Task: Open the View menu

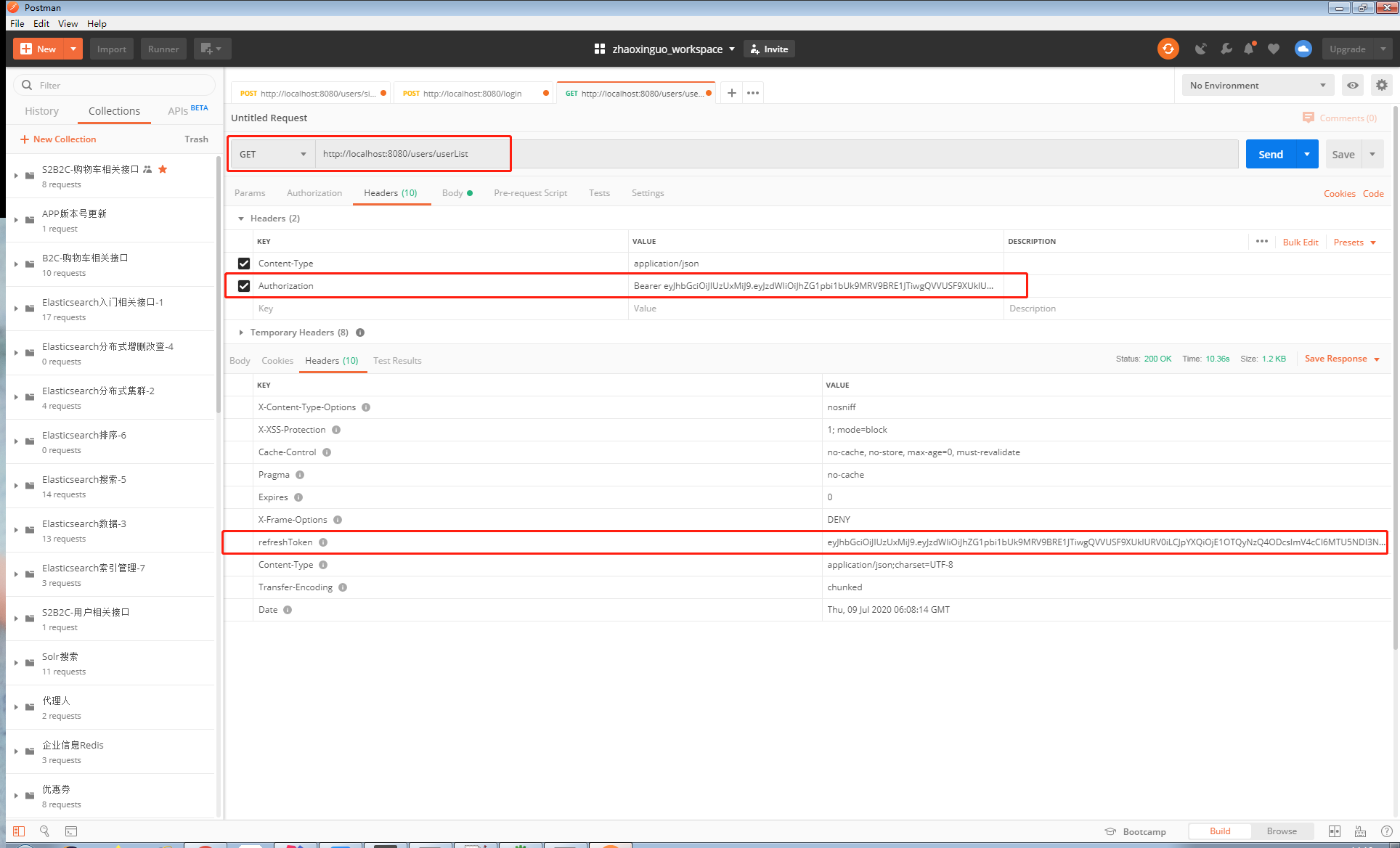Action: [x=68, y=23]
